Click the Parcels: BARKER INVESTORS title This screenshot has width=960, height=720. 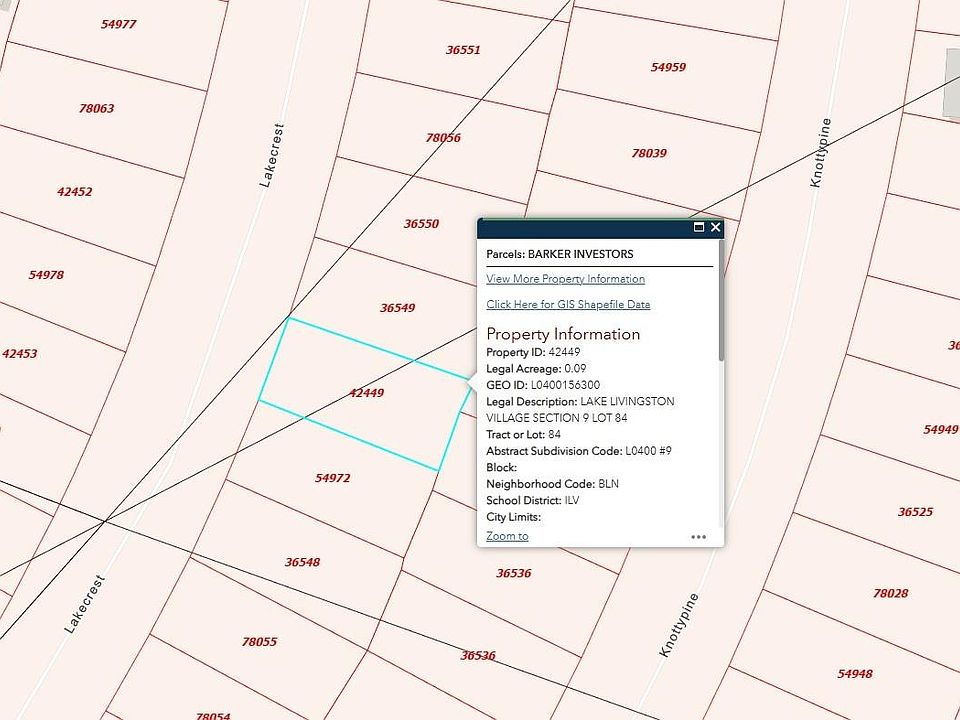tap(560, 254)
